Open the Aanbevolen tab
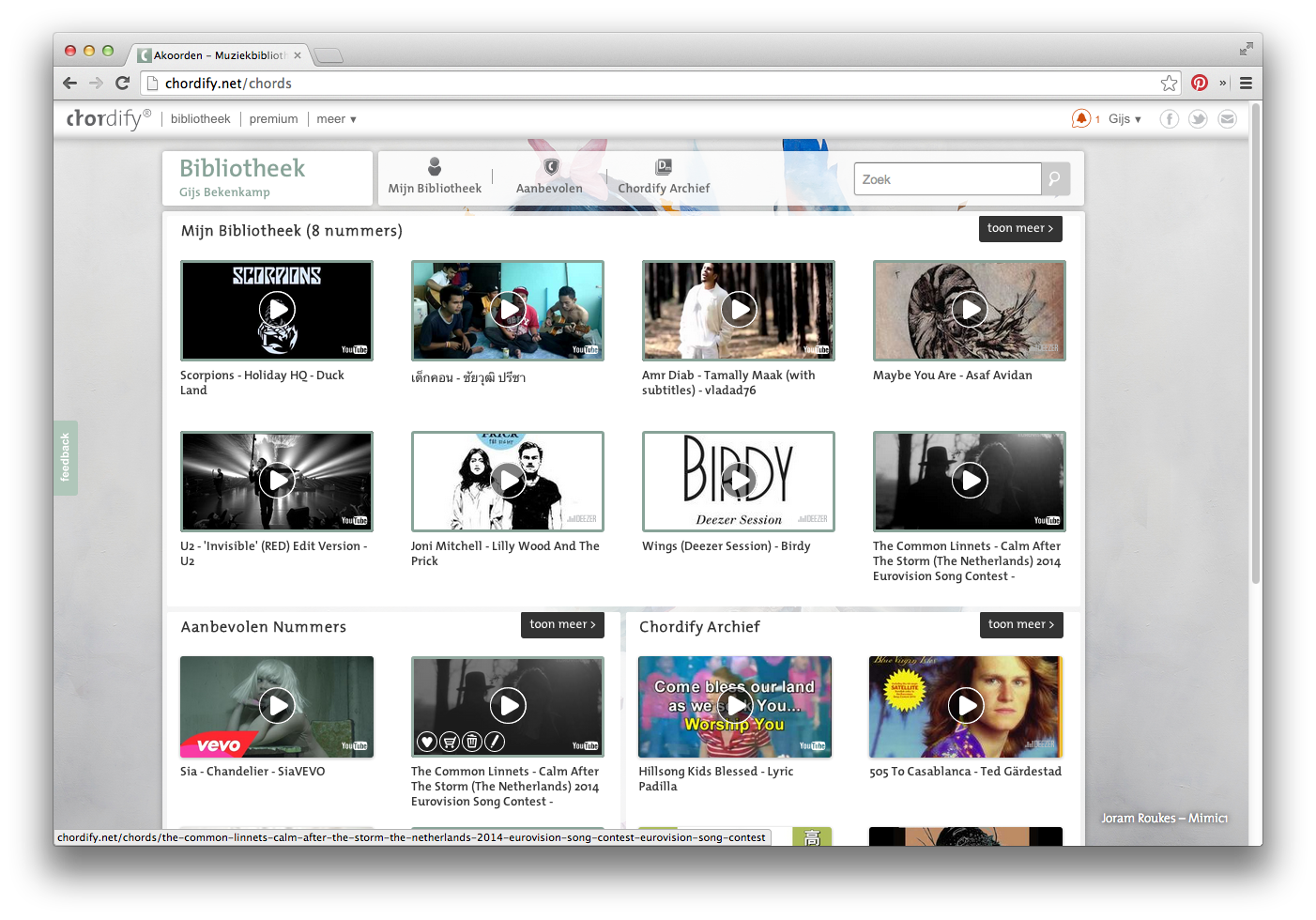The height and width of the screenshot is (920, 1316). click(x=549, y=176)
